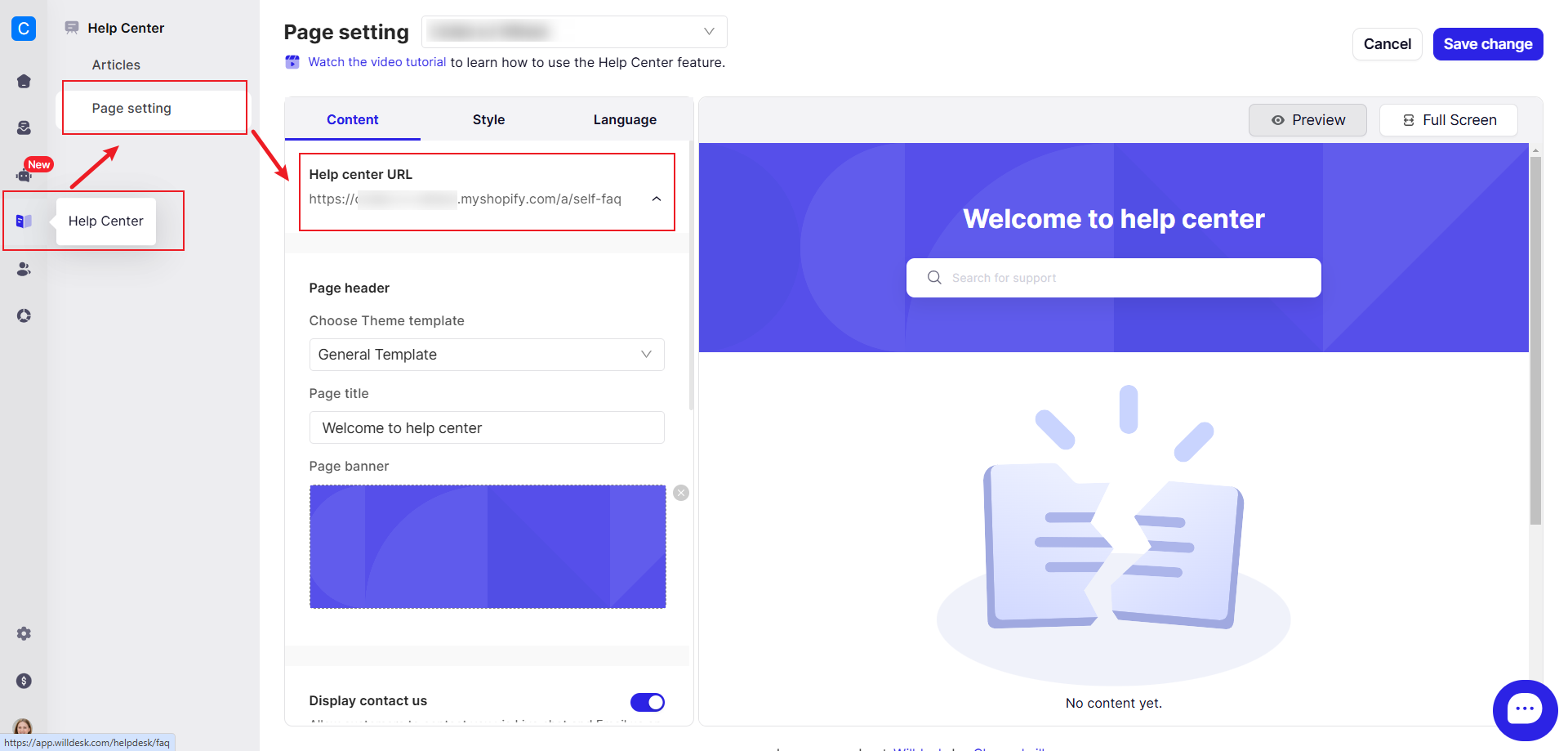This screenshot has height=751, width=1568.
Task: Open the inbox icon in sidebar
Action: coord(24,127)
